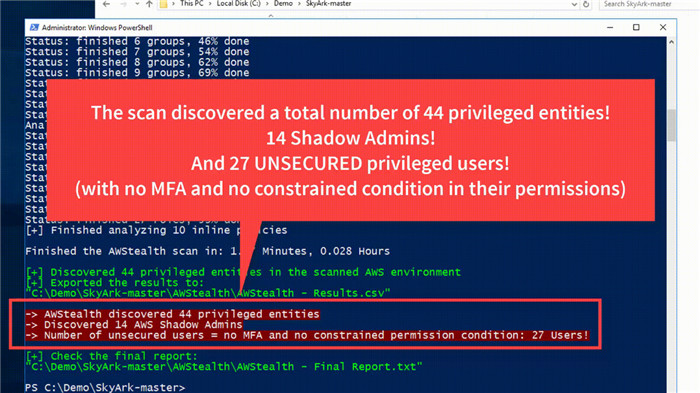This screenshot has width=700, height=393.
Task: Click the 'PS C:\Demo\SkyArk-master>' prompt
Action: click(x=105, y=387)
